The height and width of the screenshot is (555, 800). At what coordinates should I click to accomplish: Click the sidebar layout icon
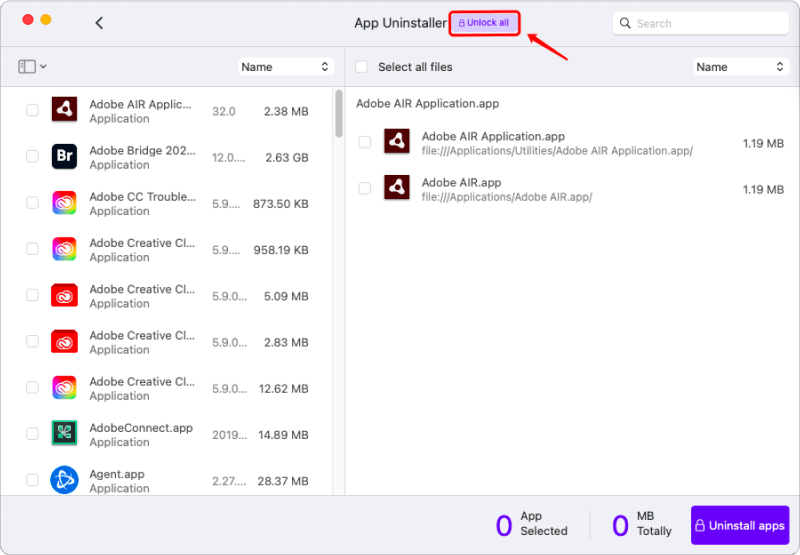coord(27,66)
